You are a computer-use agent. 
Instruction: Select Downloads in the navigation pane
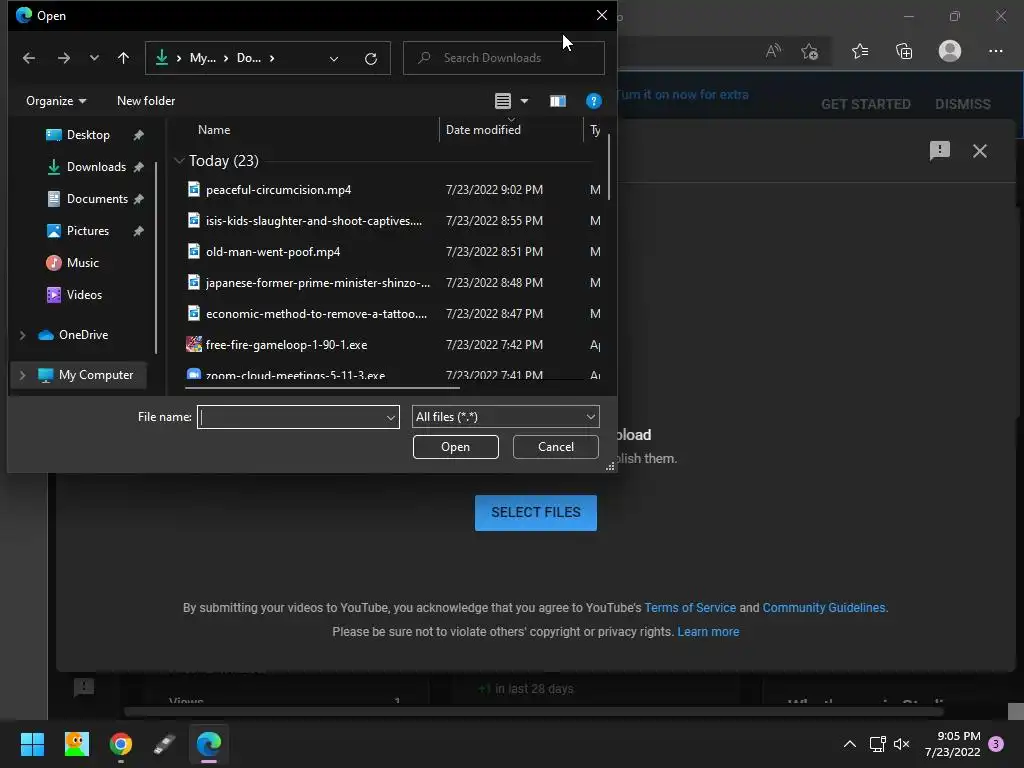pos(96,167)
